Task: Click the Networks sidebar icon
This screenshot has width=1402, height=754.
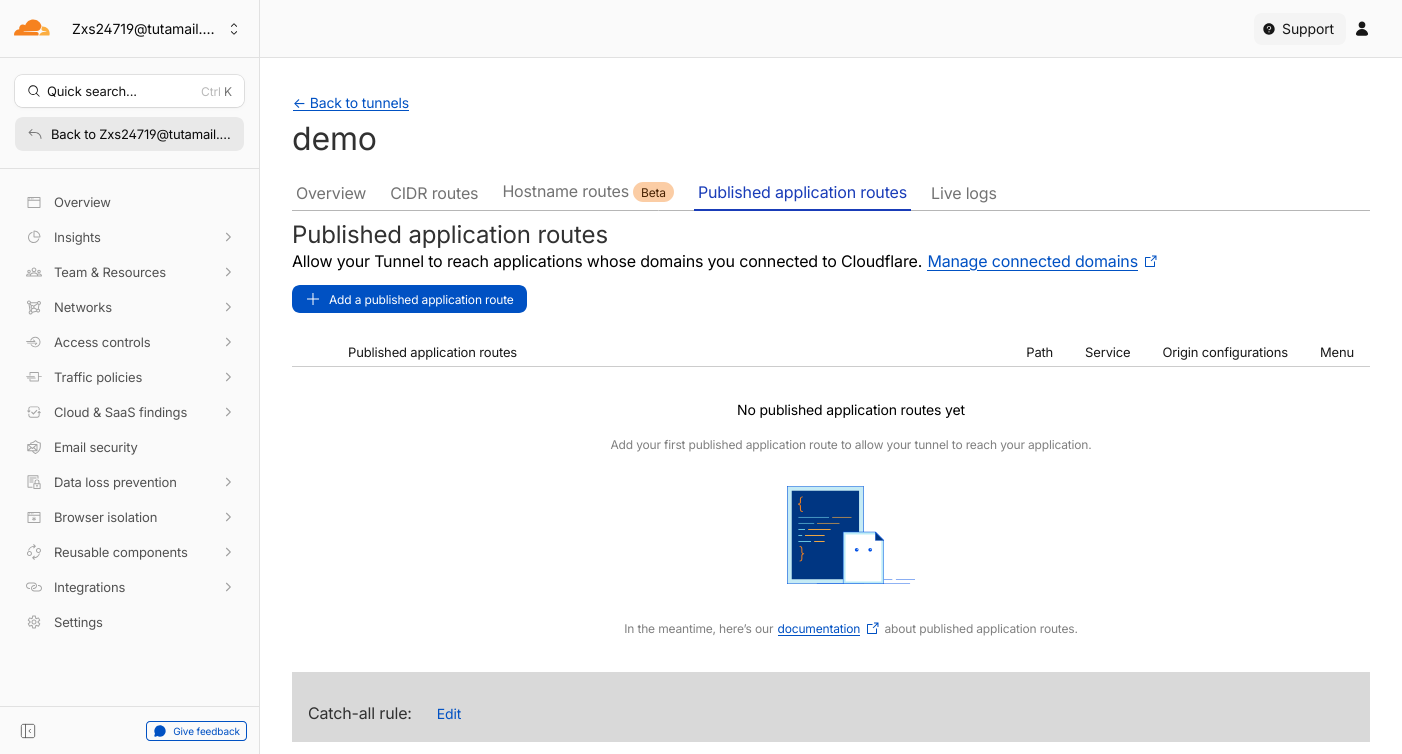Action: 34,307
